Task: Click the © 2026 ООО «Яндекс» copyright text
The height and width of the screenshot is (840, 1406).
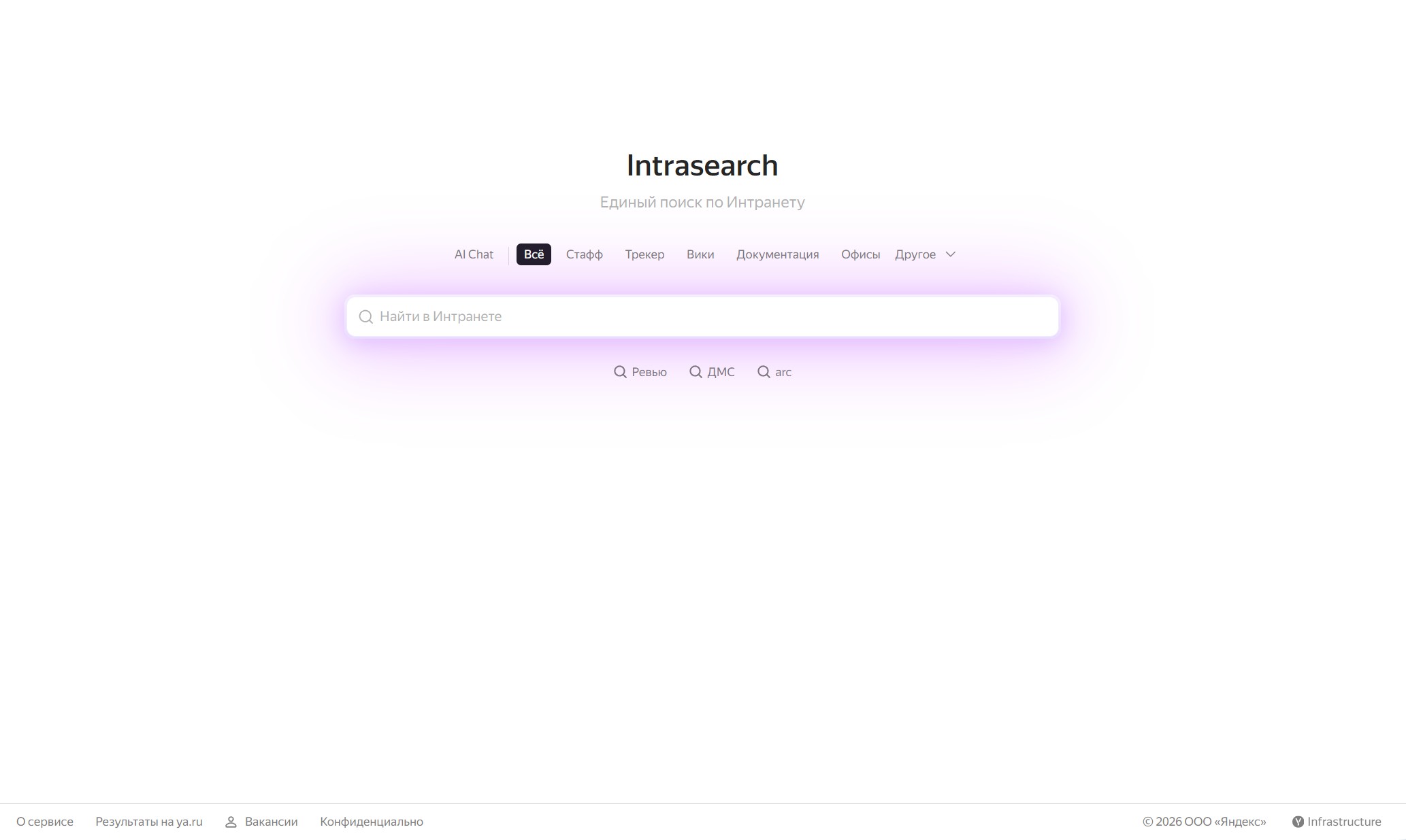Action: click(1205, 822)
